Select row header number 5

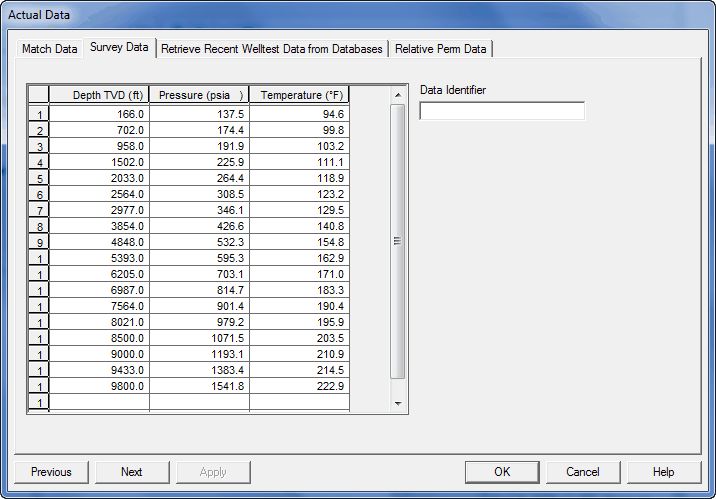[x=38, y=177]
